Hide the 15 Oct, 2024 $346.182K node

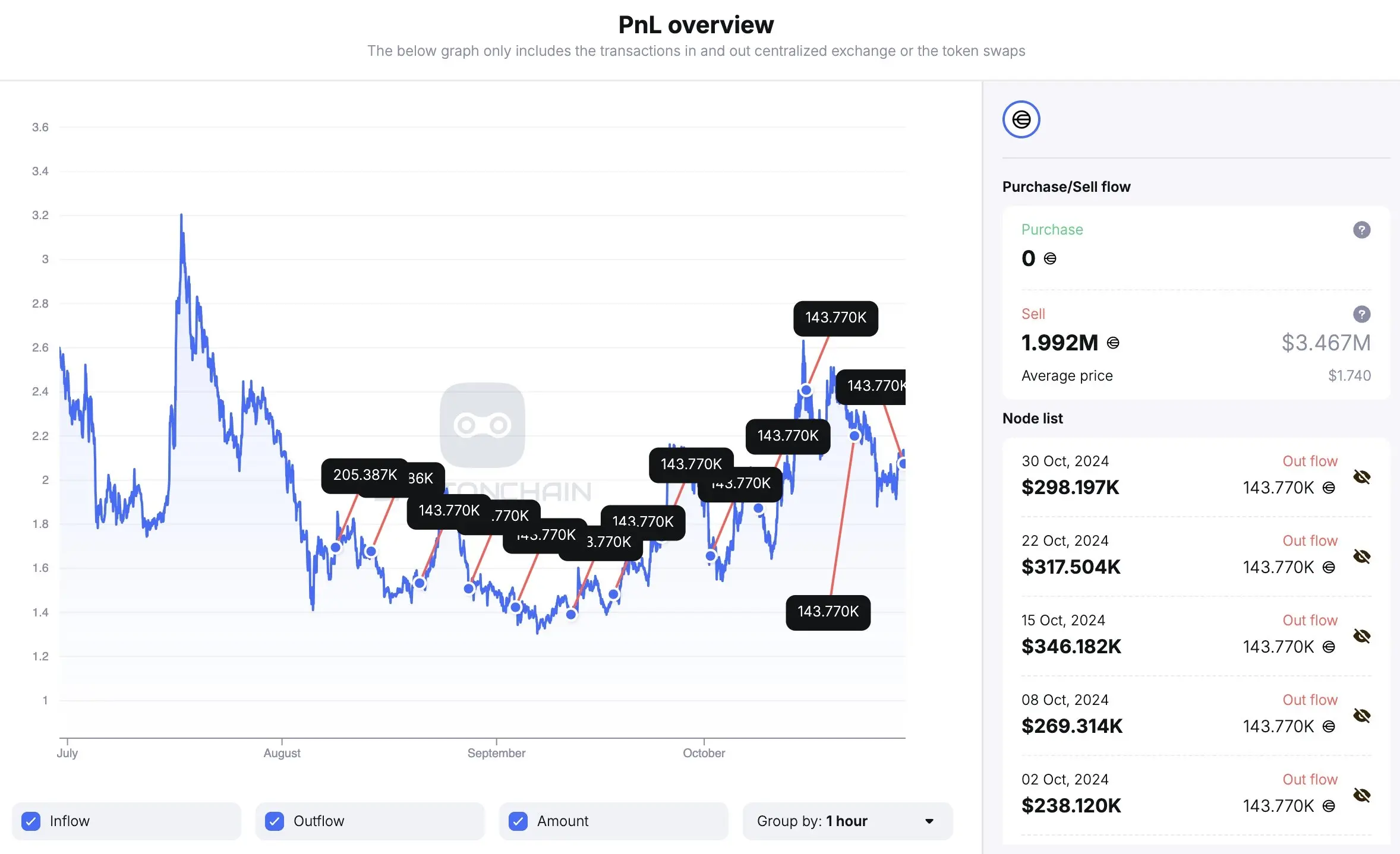(x=1361, y=636)
